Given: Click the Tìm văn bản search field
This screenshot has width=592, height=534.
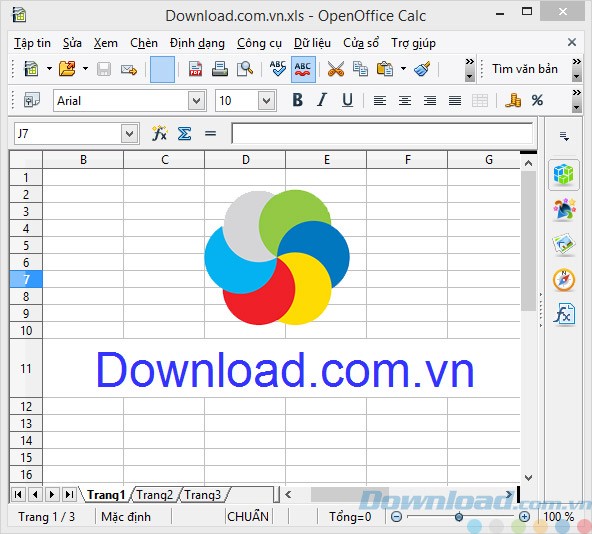Looking at the screenshot, I should (x=525, y=69).
